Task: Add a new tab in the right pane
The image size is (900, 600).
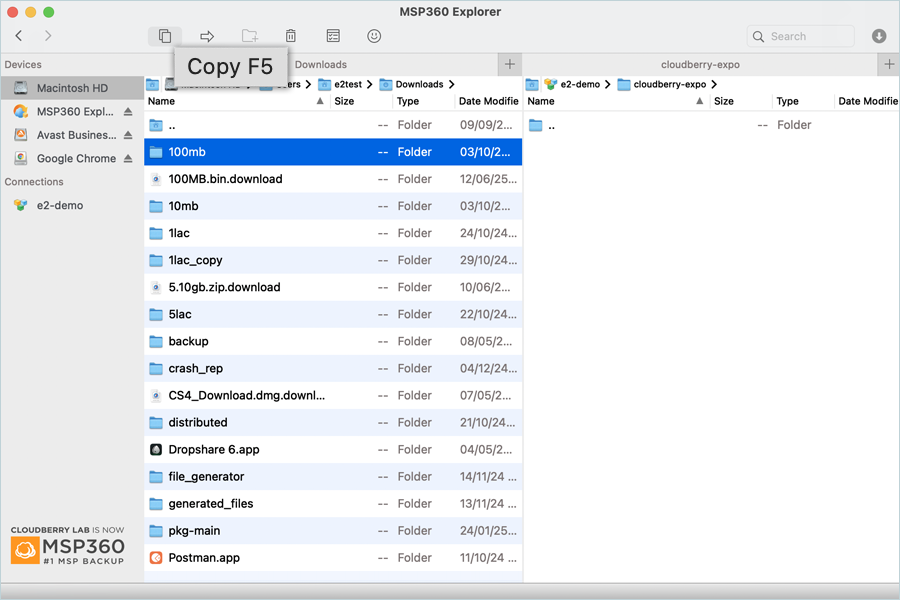Action: pyautogui.click(x=889, y=64)
